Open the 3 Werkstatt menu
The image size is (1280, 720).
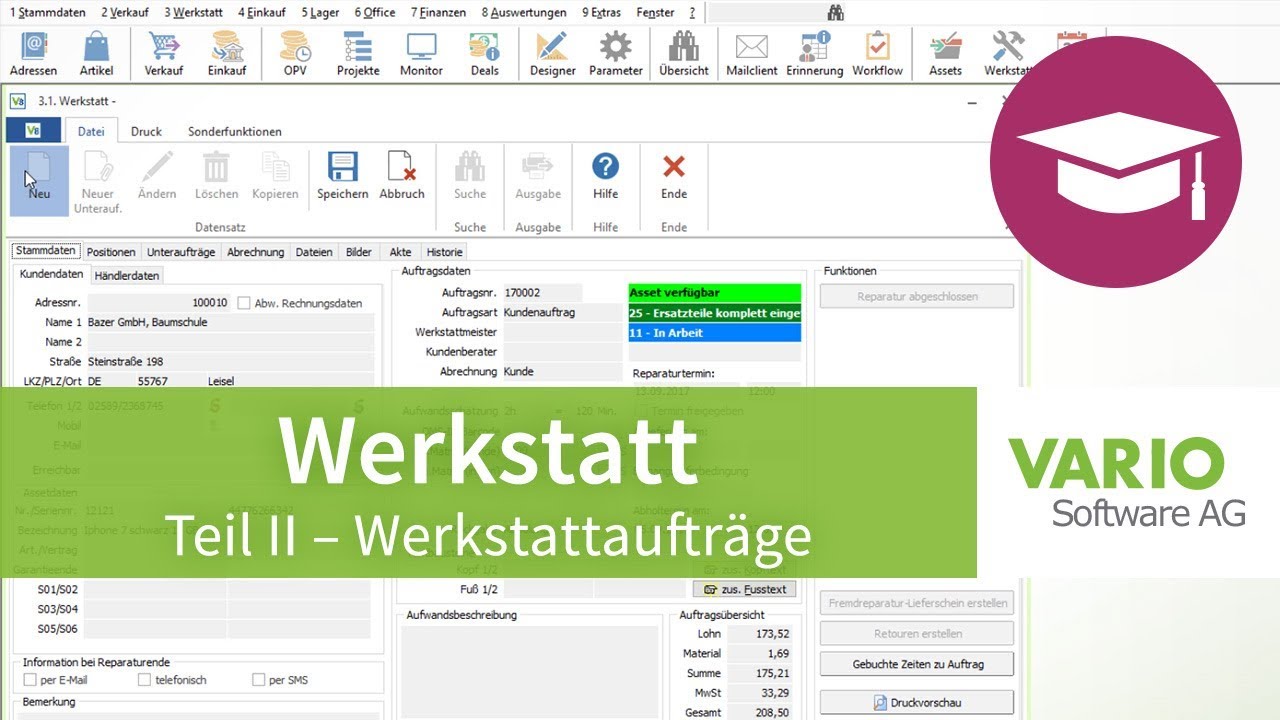point(194,13)
